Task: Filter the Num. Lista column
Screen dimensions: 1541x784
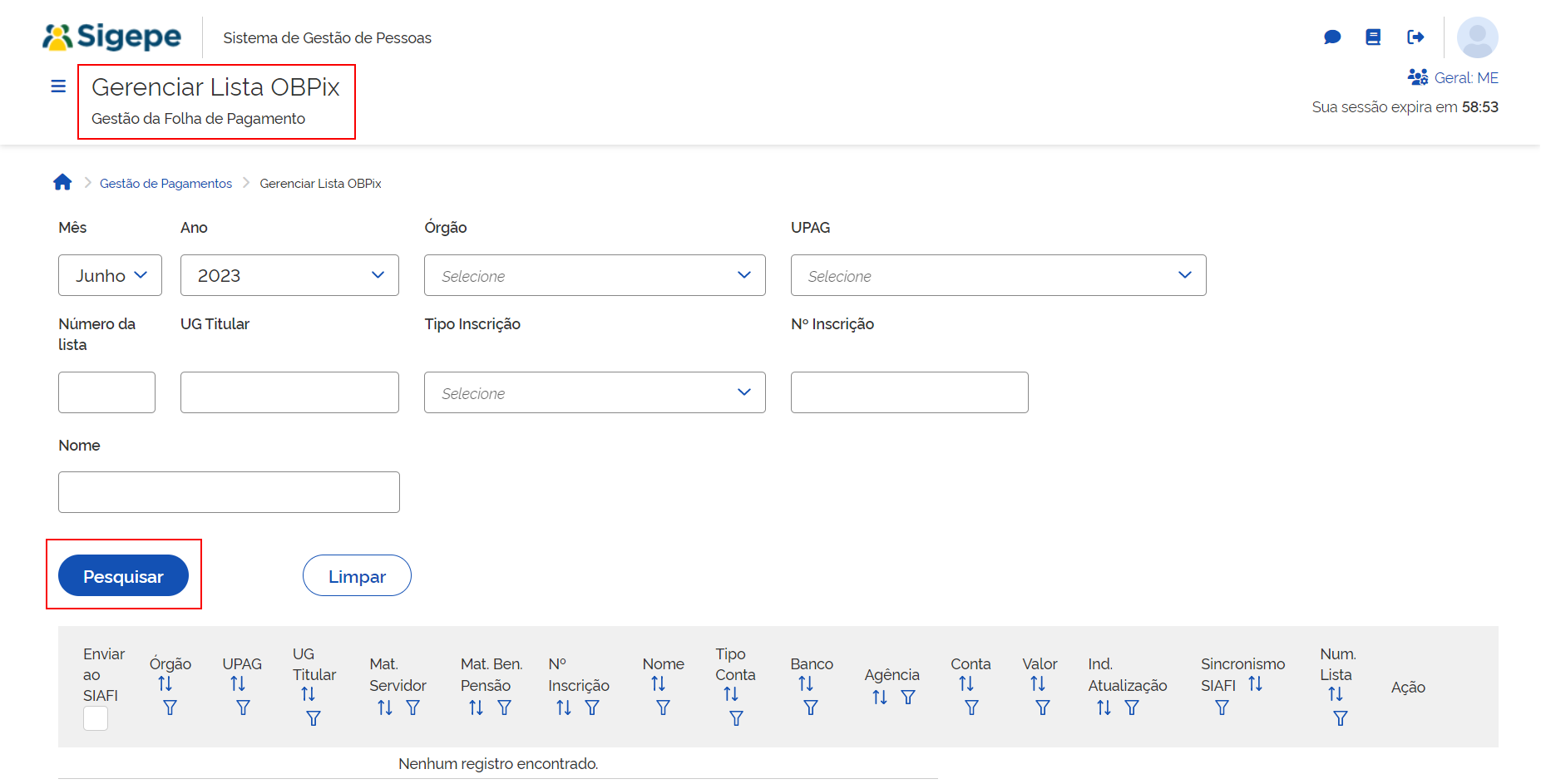Action: click(1340, 718)
